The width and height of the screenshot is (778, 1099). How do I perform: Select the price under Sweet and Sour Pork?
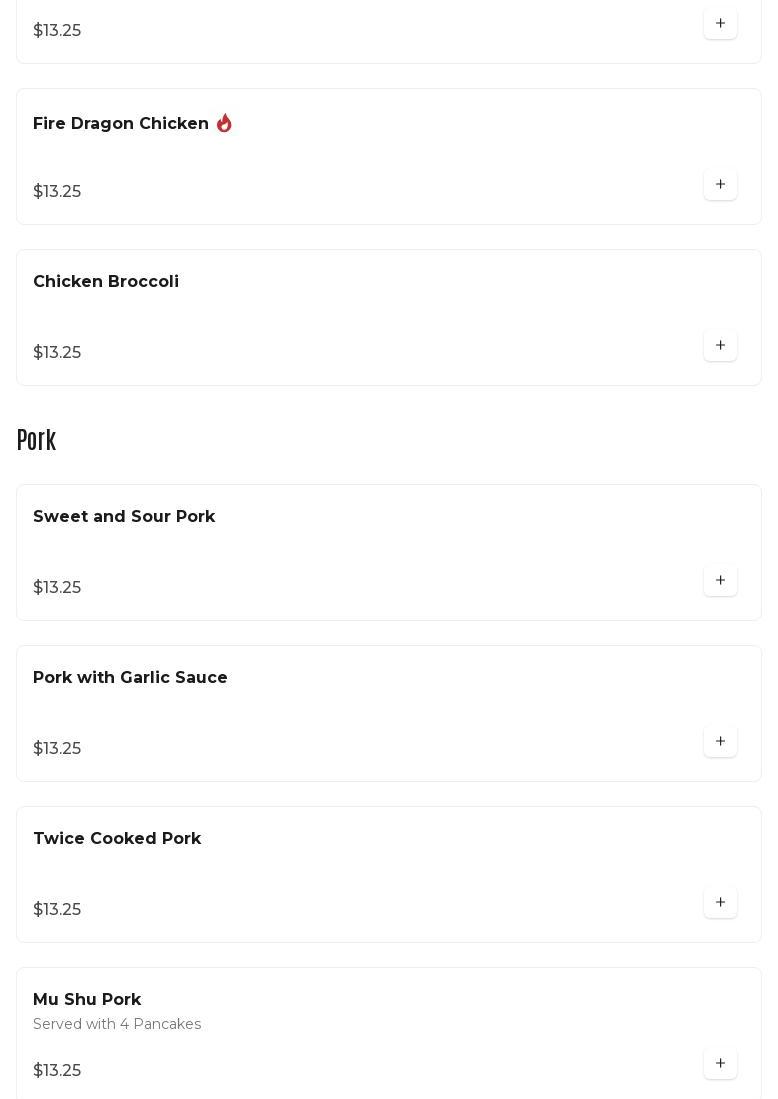click(x=57, y=588)
